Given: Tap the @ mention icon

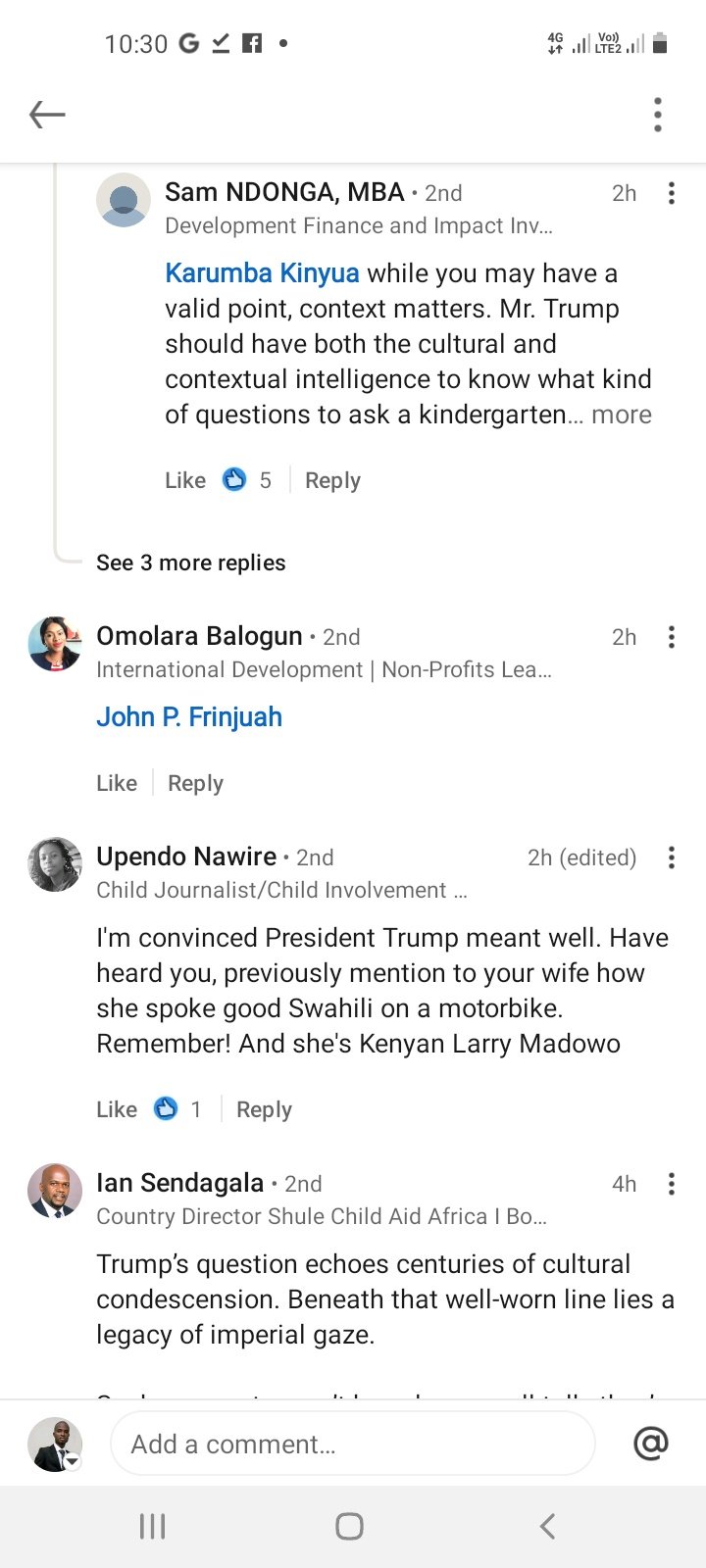Looking at the screenshot, I should (x=651, y=1444).
